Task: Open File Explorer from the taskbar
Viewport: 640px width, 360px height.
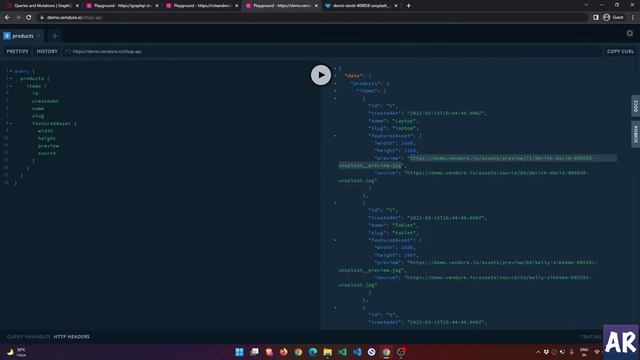Action: click(327, 352)
